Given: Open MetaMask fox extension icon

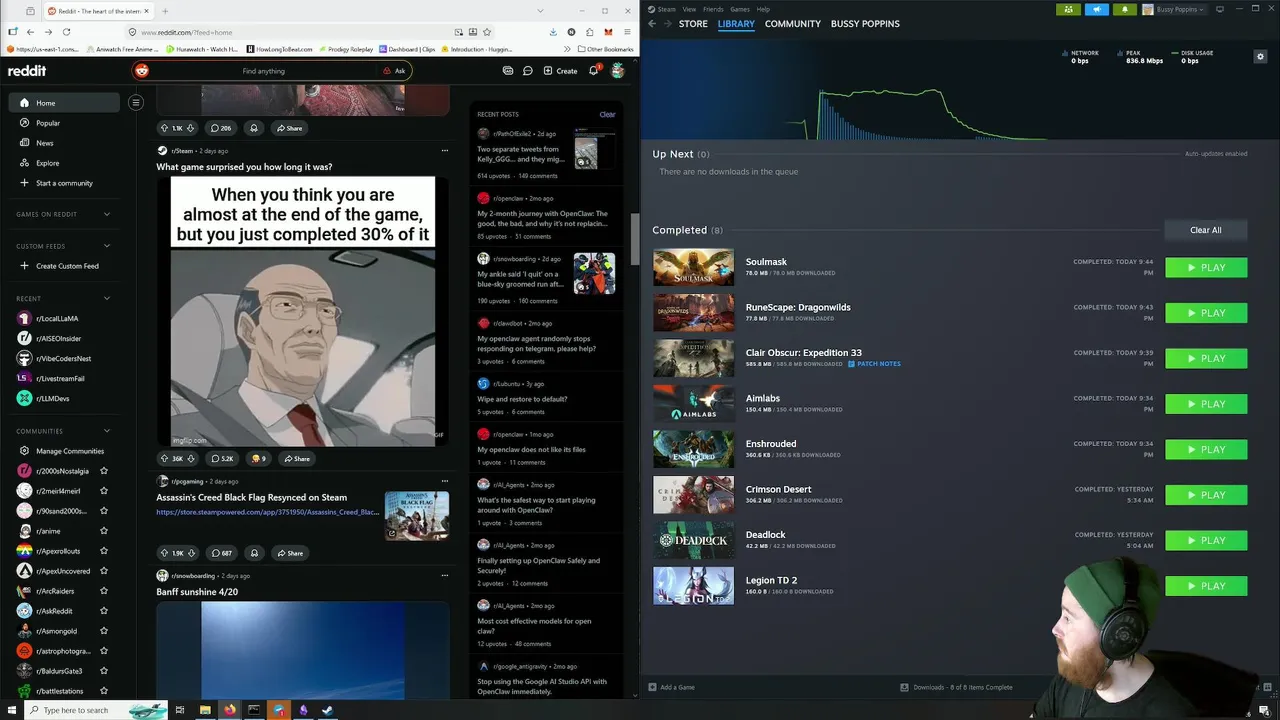Looking at the screenshot, I should [607, 32].
